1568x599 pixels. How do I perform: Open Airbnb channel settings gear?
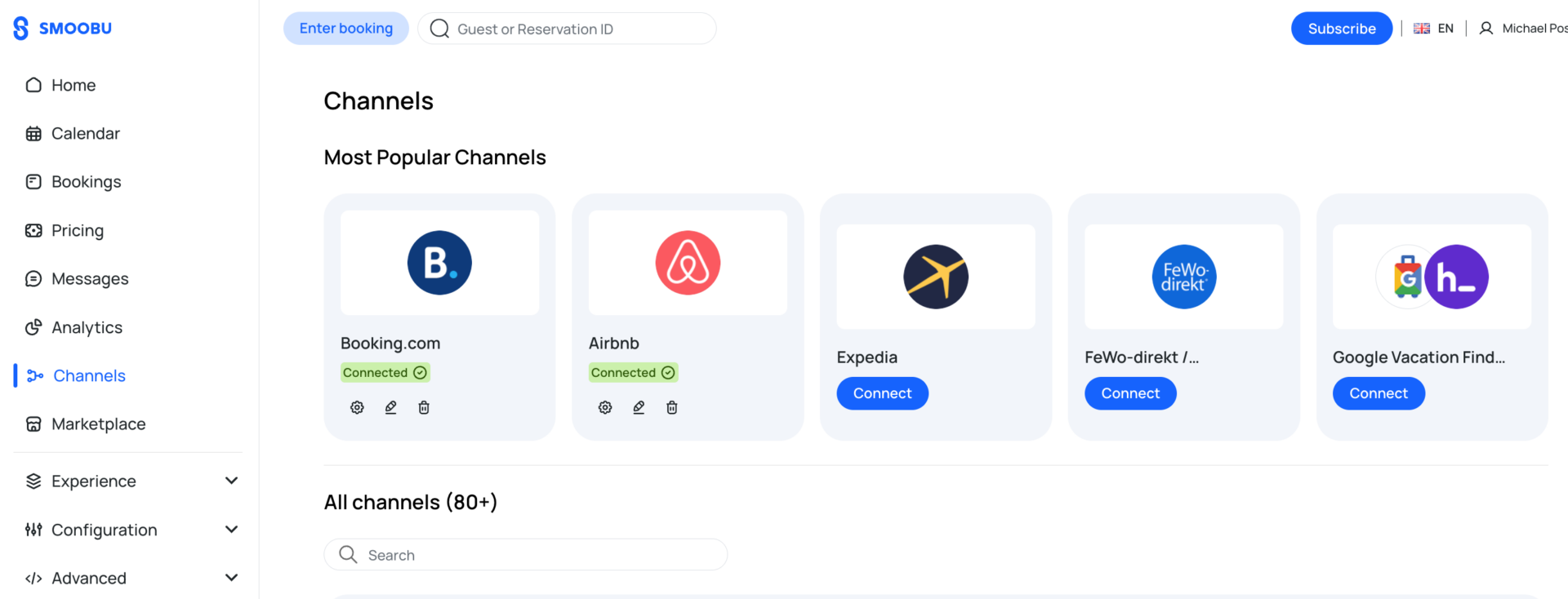click(605, 407)
